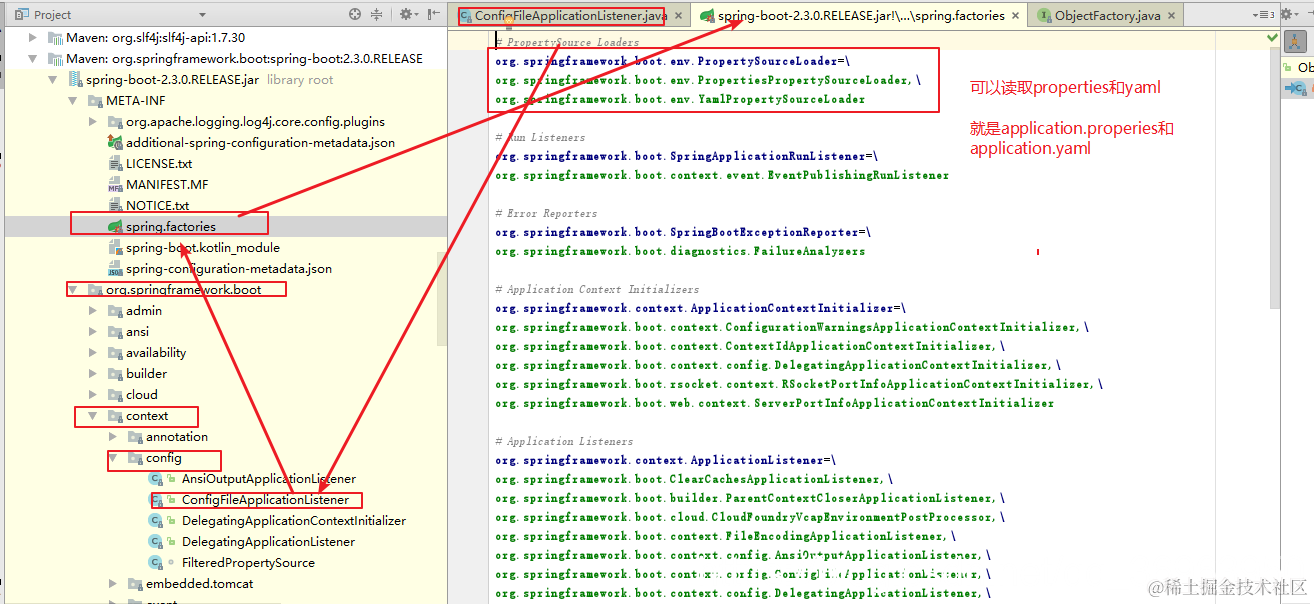Click the Project panel title label
The image size is (1314, 604).
point(52,15)
